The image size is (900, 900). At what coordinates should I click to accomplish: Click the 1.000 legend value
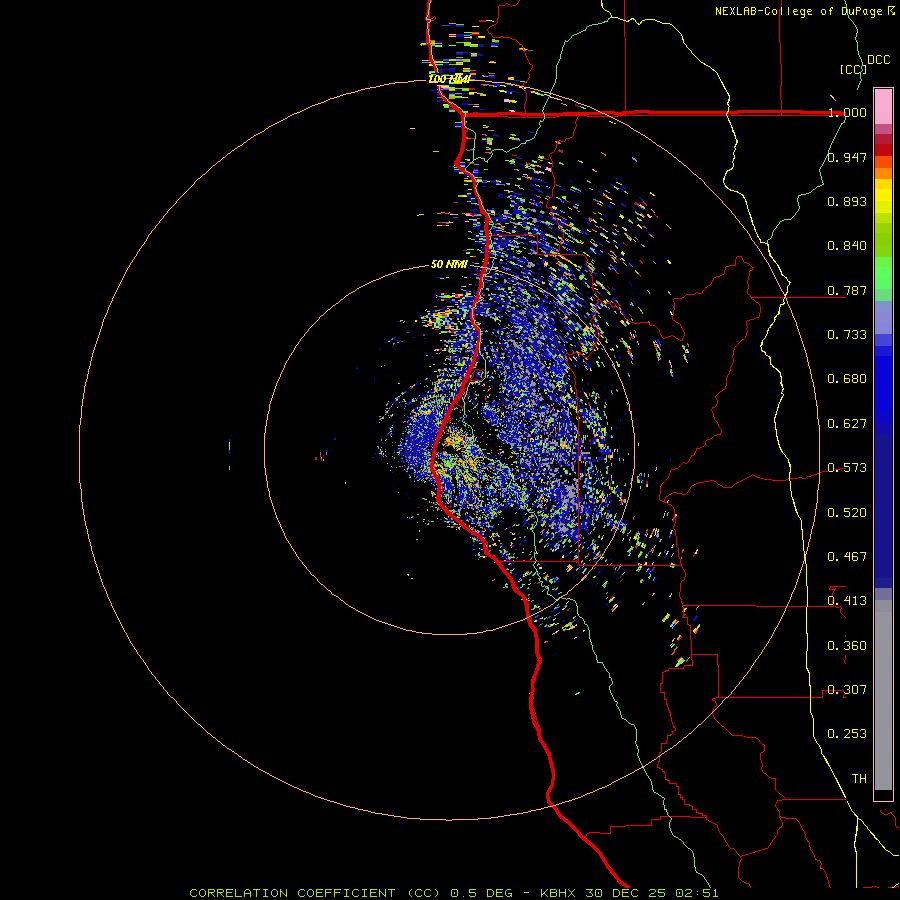pos(847,112)
